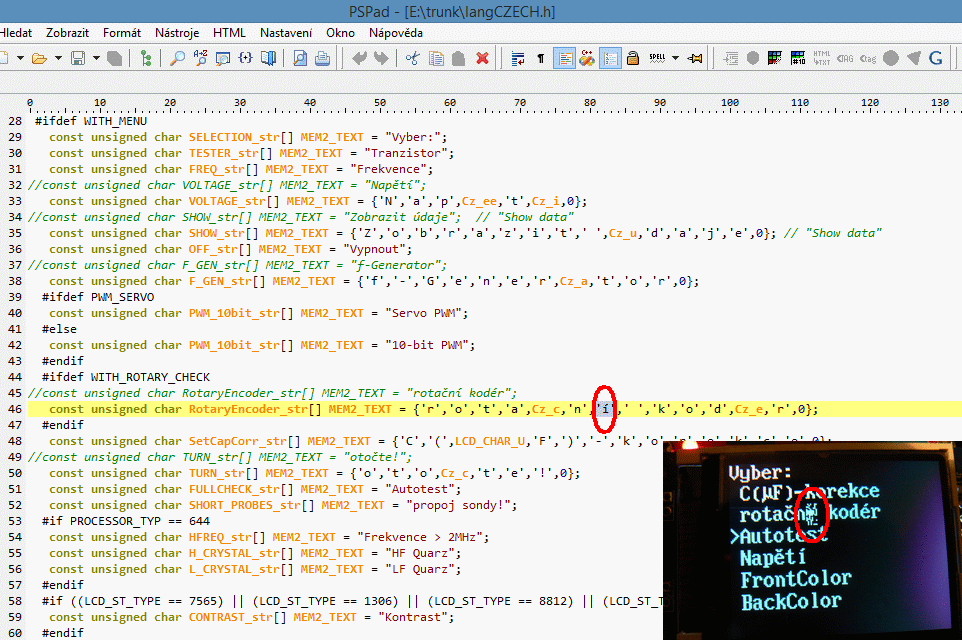The width and height of the screenshot is (962, 640).
Task: Expand the New file dropdown arrow
Action: pos(20,58)
